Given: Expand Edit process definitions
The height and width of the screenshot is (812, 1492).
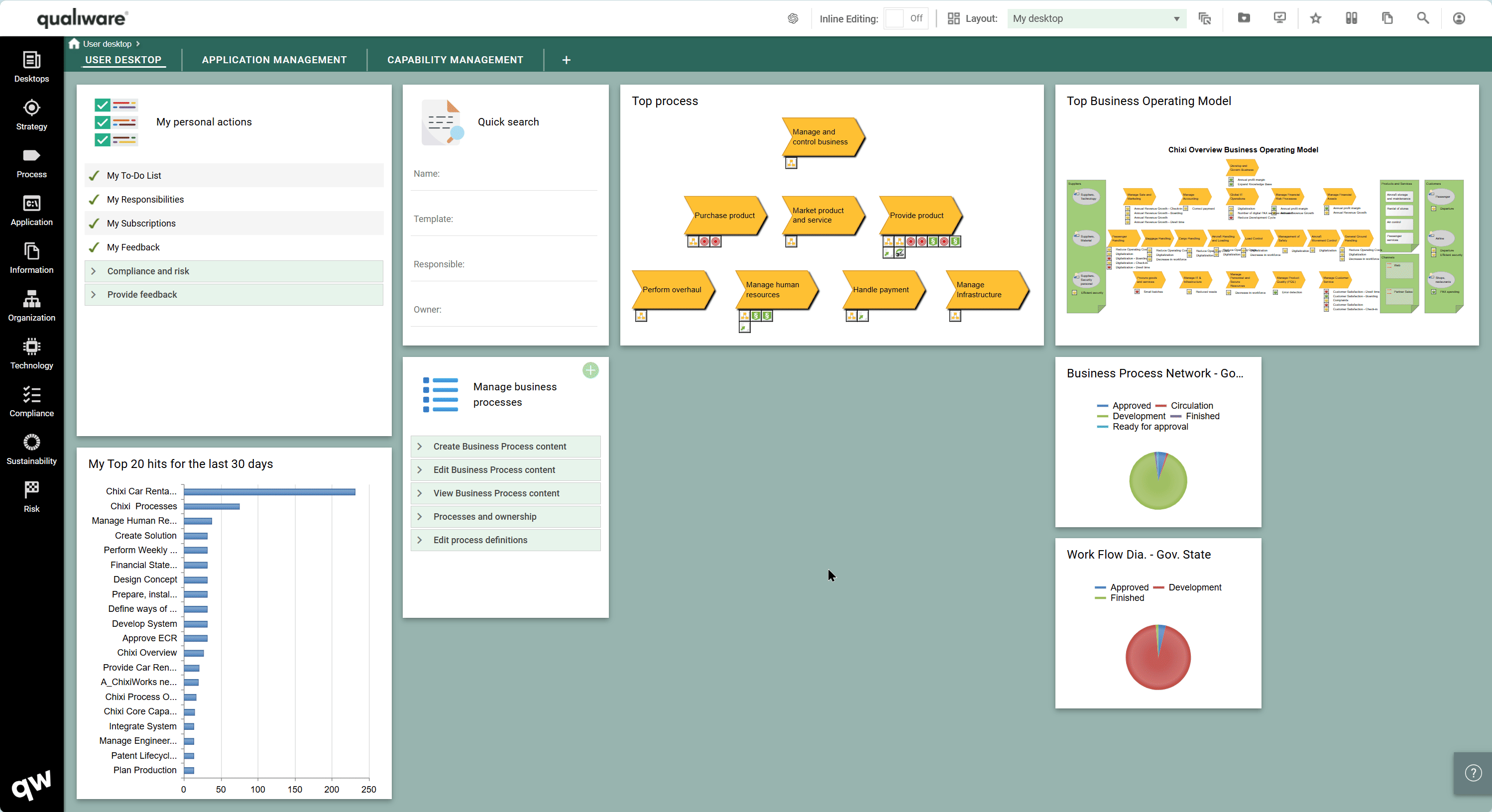Looking at the screenshot, I should tap(505, 540).
